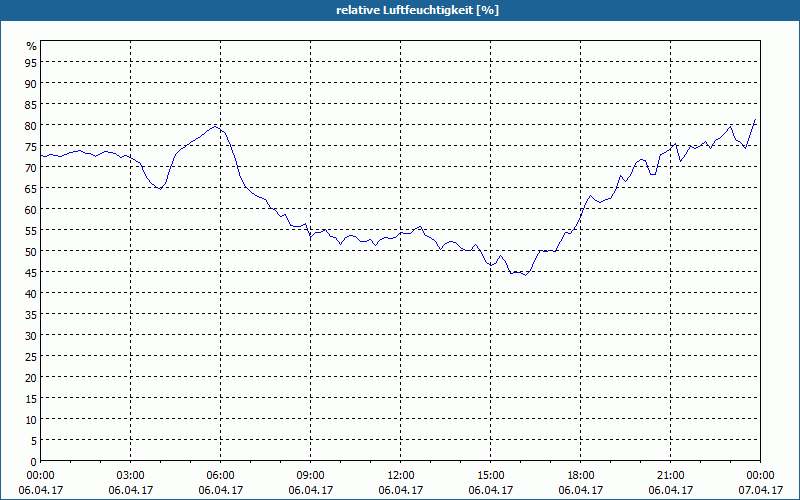Select the 09:00 time marker
Viewport: 800px width, 500px height.
[x=310, y=476]
